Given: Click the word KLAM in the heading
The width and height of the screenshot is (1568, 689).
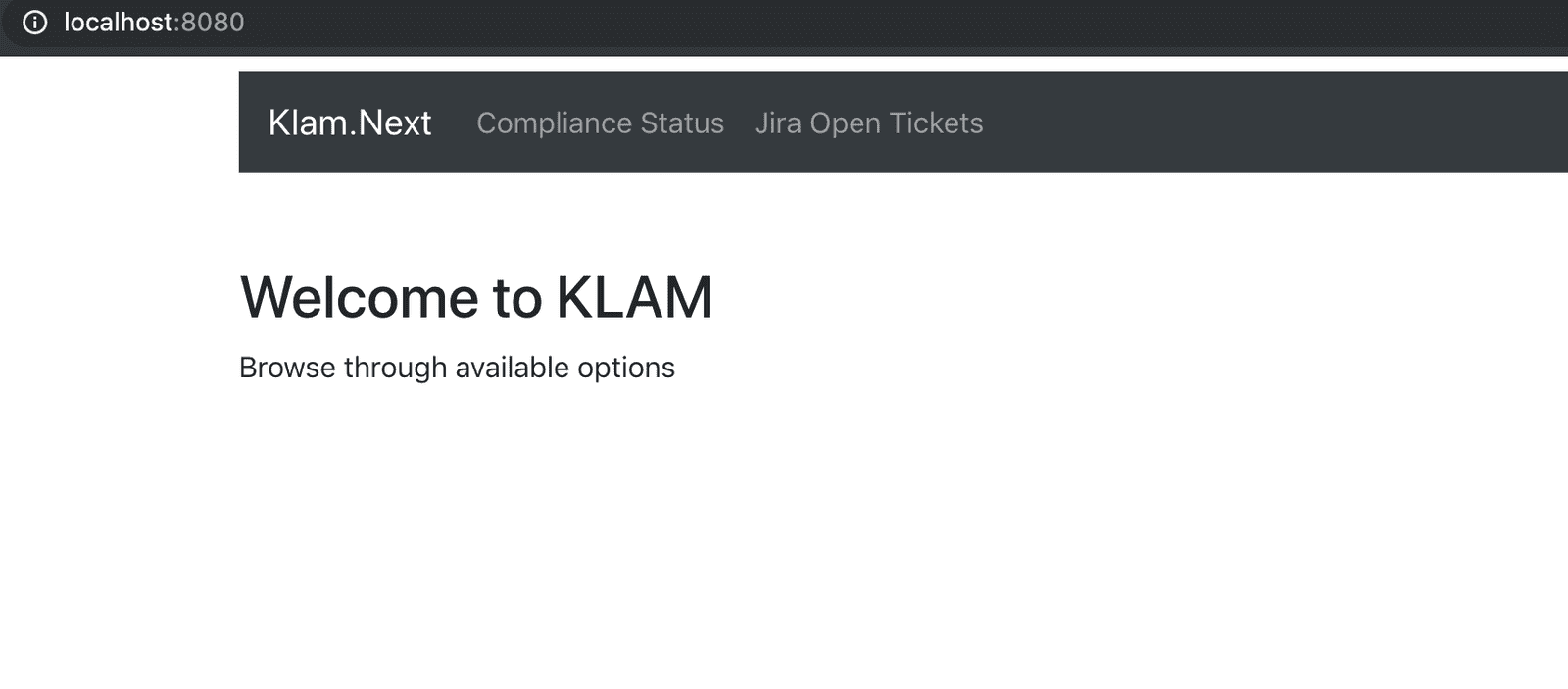Looking at the screenshot, I should pos(634,297).
